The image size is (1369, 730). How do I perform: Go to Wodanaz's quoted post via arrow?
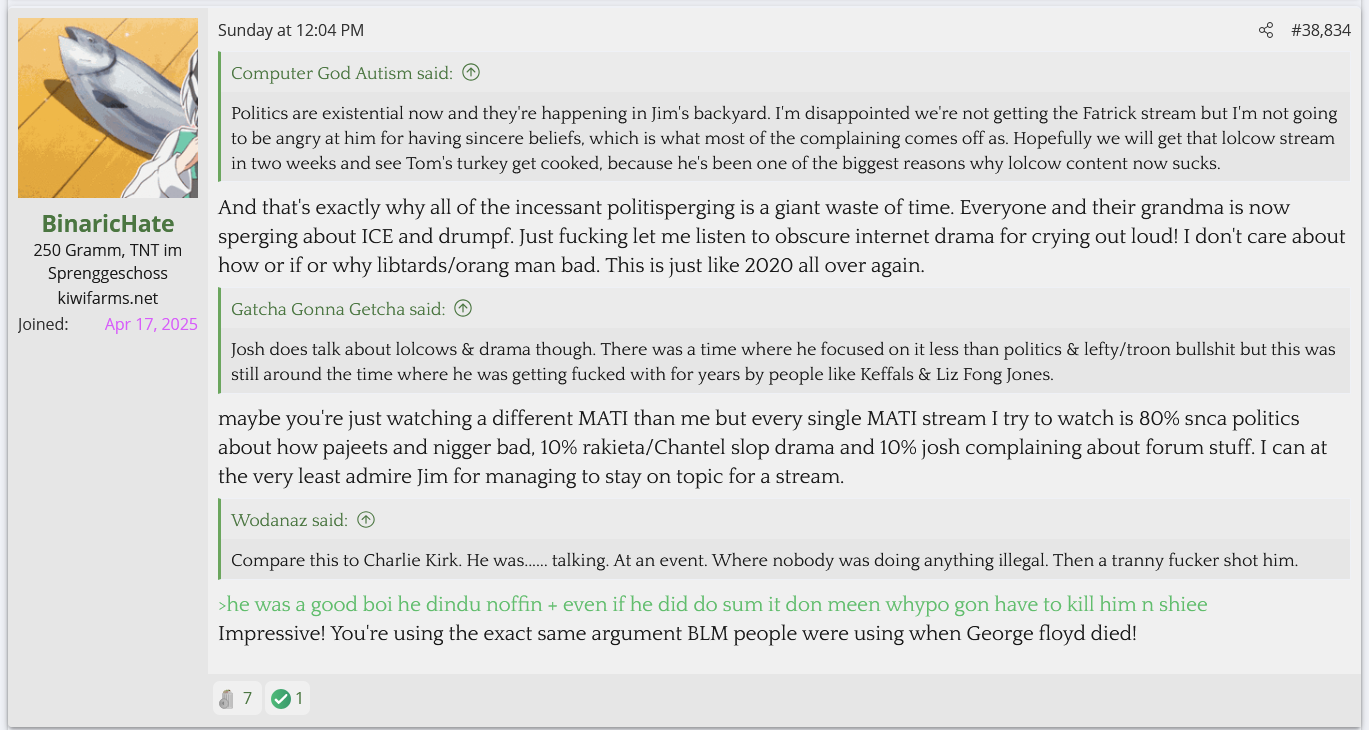[x=366, y=520]
